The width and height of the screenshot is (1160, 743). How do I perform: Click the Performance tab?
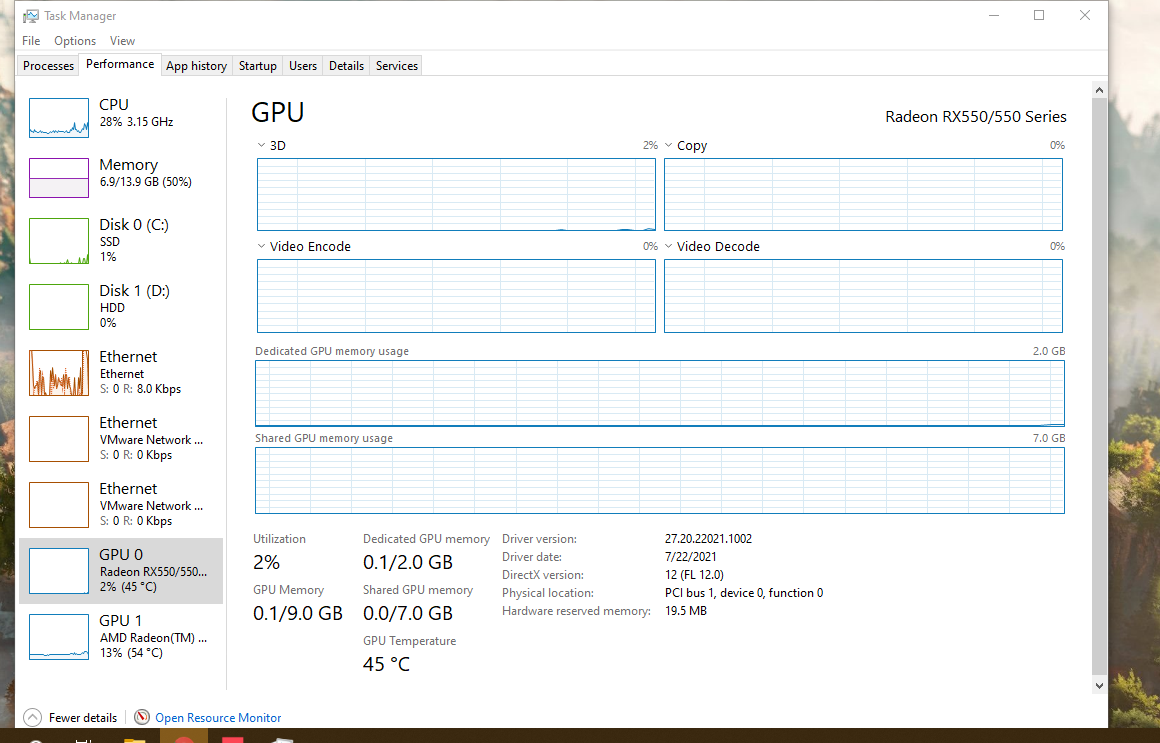click(x=120, y=64)
